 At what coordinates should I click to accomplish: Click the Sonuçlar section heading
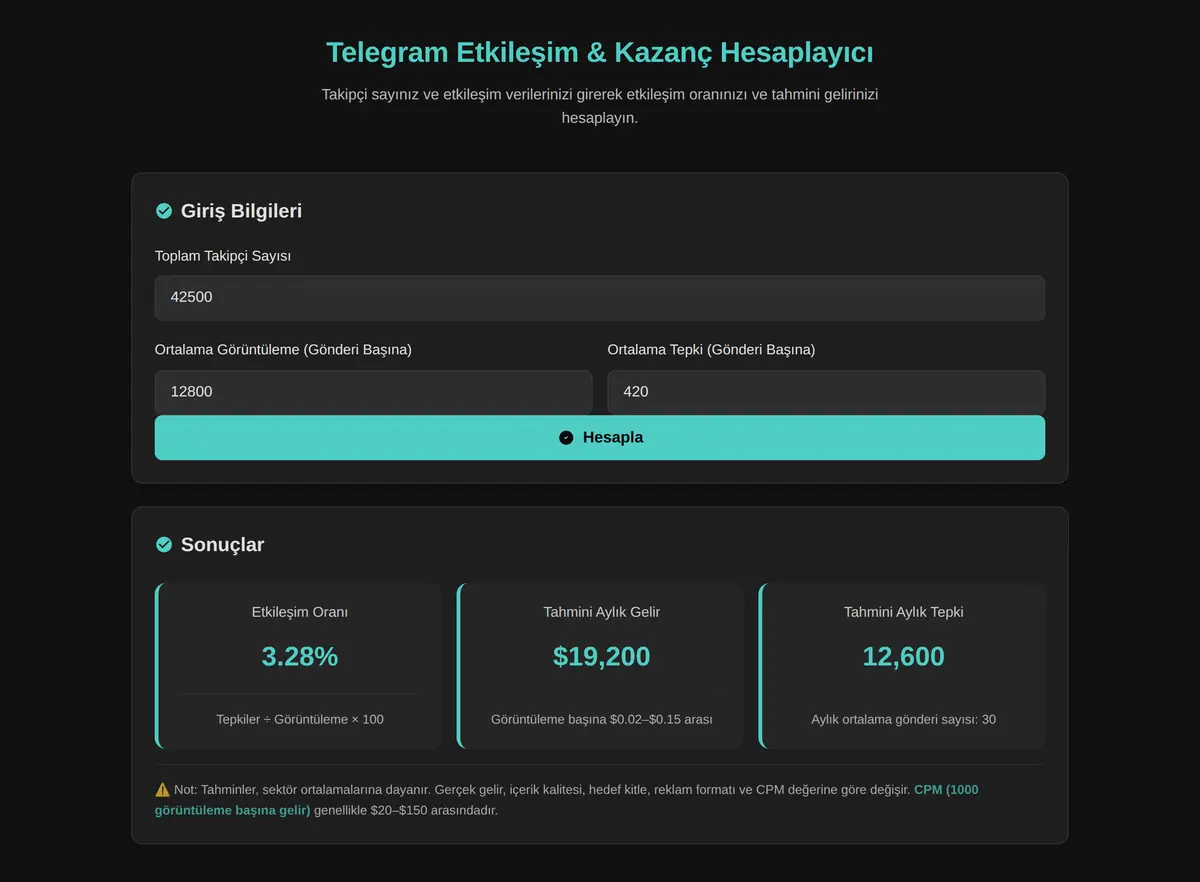pos(222,545)
